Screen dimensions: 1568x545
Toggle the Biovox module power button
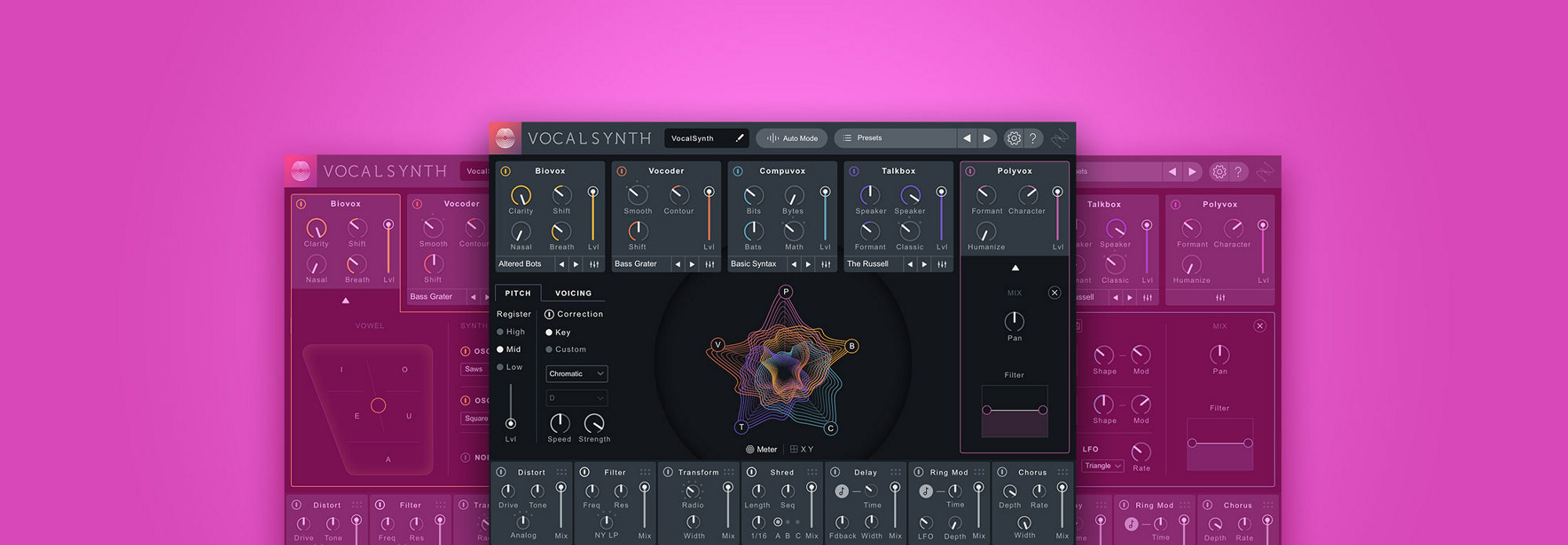pos(506,171)
